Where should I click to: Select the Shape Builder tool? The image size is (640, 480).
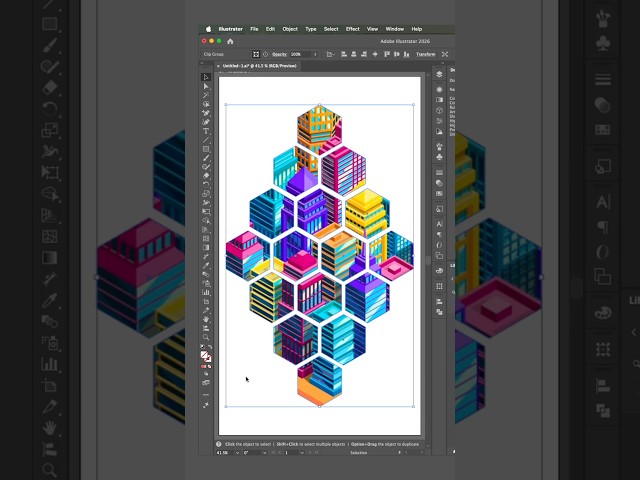[x=206, y=221]
